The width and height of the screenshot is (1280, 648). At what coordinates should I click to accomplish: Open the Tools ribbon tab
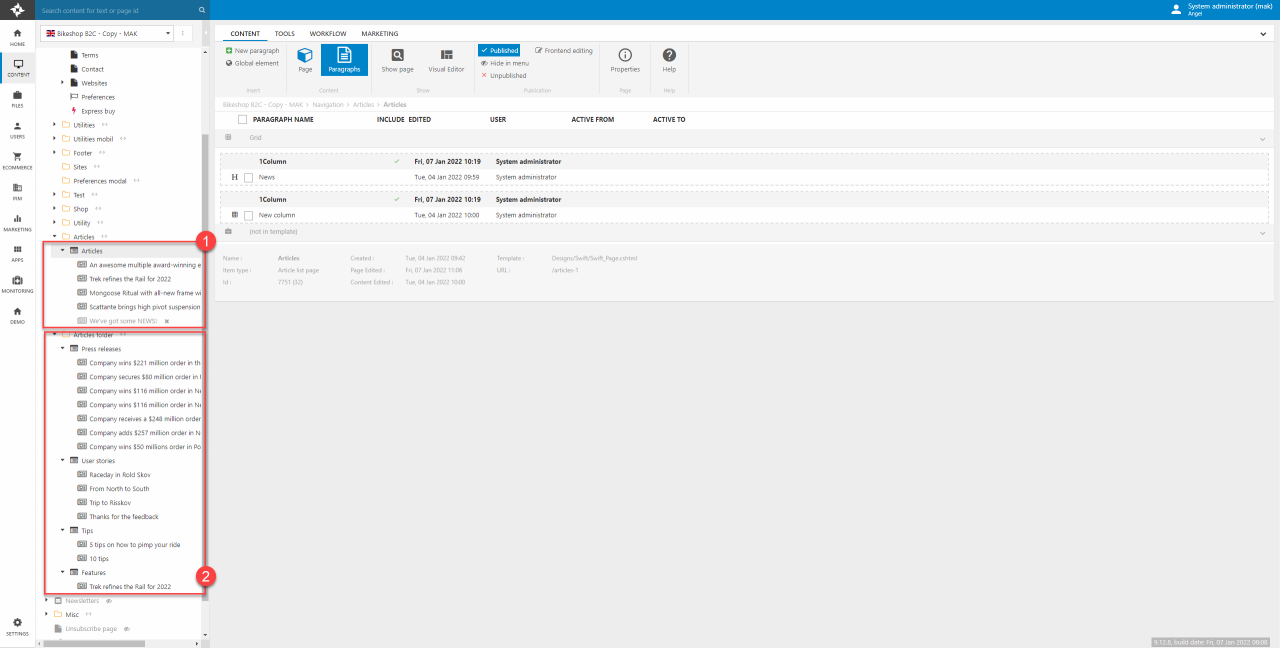[x=284, y=34]
